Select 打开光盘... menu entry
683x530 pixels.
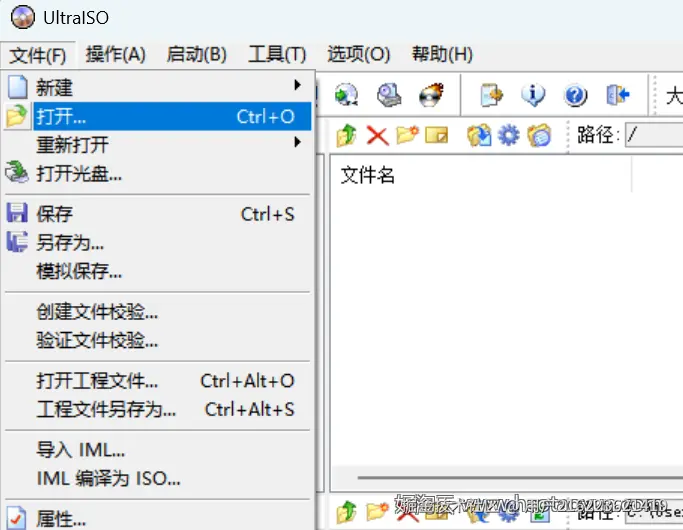point(157,173)
